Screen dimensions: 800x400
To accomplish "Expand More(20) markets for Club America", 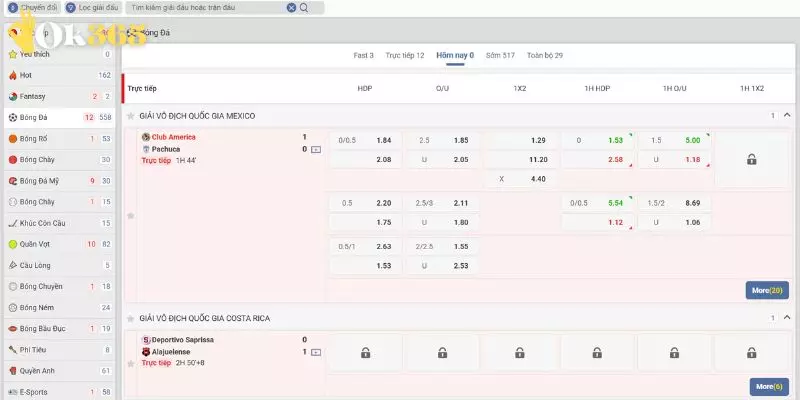I will [x=767, y=290].
